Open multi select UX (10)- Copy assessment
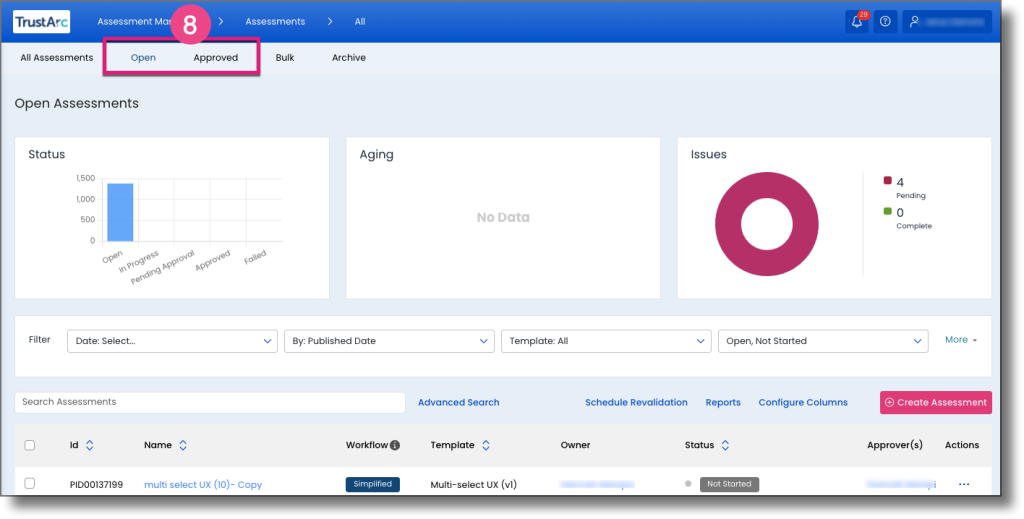 coord(203,484)
